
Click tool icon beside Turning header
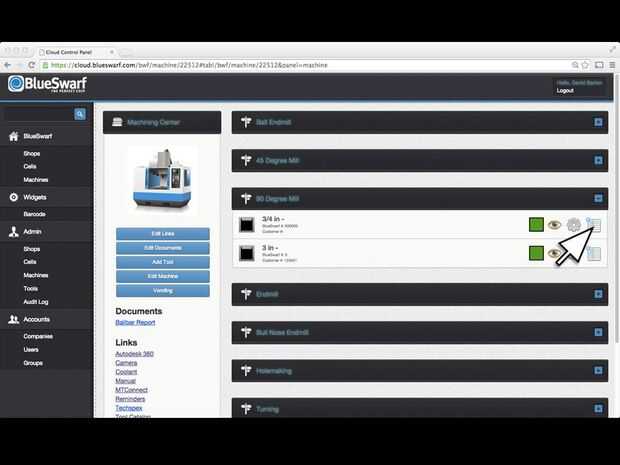click(x=246, y=409)
